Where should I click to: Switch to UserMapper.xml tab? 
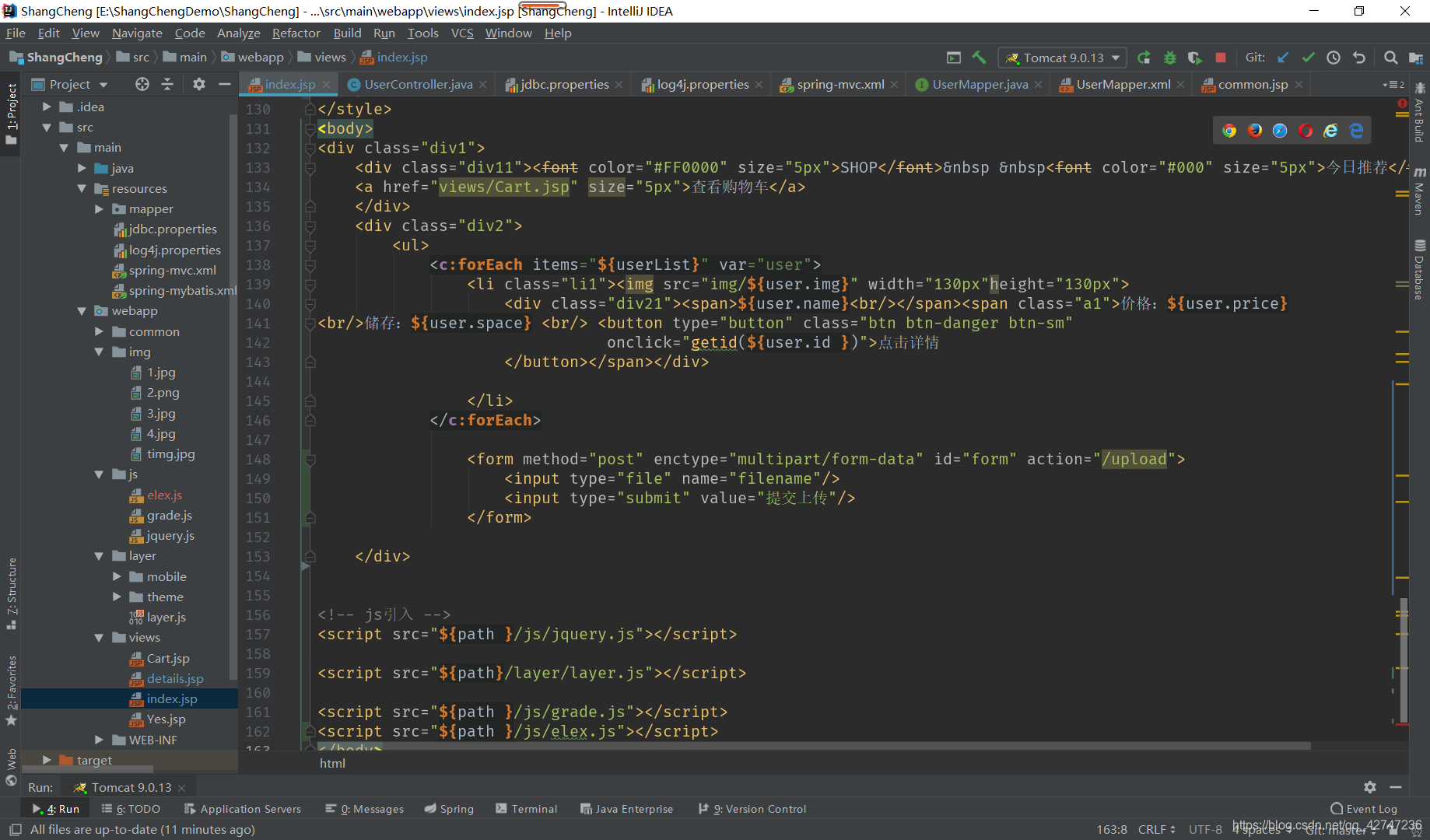tap(1123, 84)
